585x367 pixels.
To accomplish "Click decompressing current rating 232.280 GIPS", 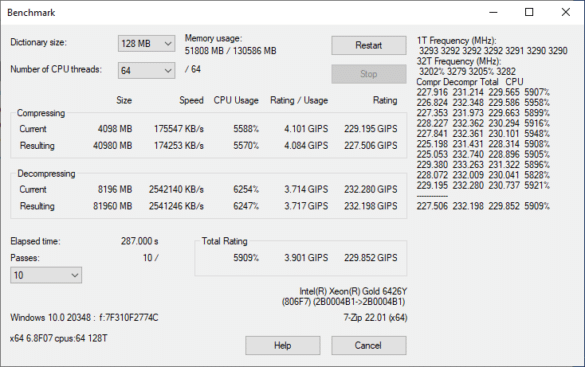I will (x=370, y=189).
